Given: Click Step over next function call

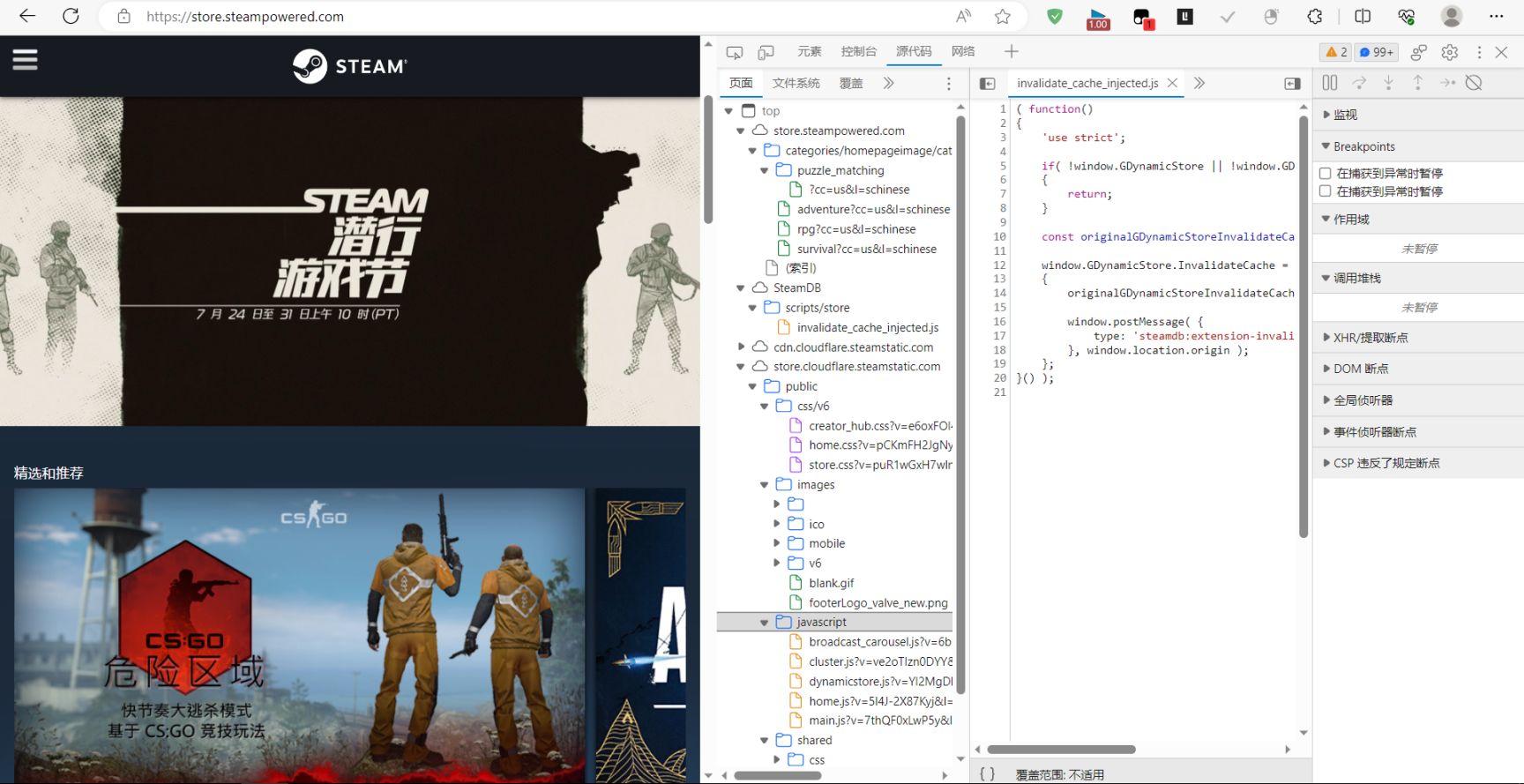Looking at the screenshot, I should tap(1359, 83).
